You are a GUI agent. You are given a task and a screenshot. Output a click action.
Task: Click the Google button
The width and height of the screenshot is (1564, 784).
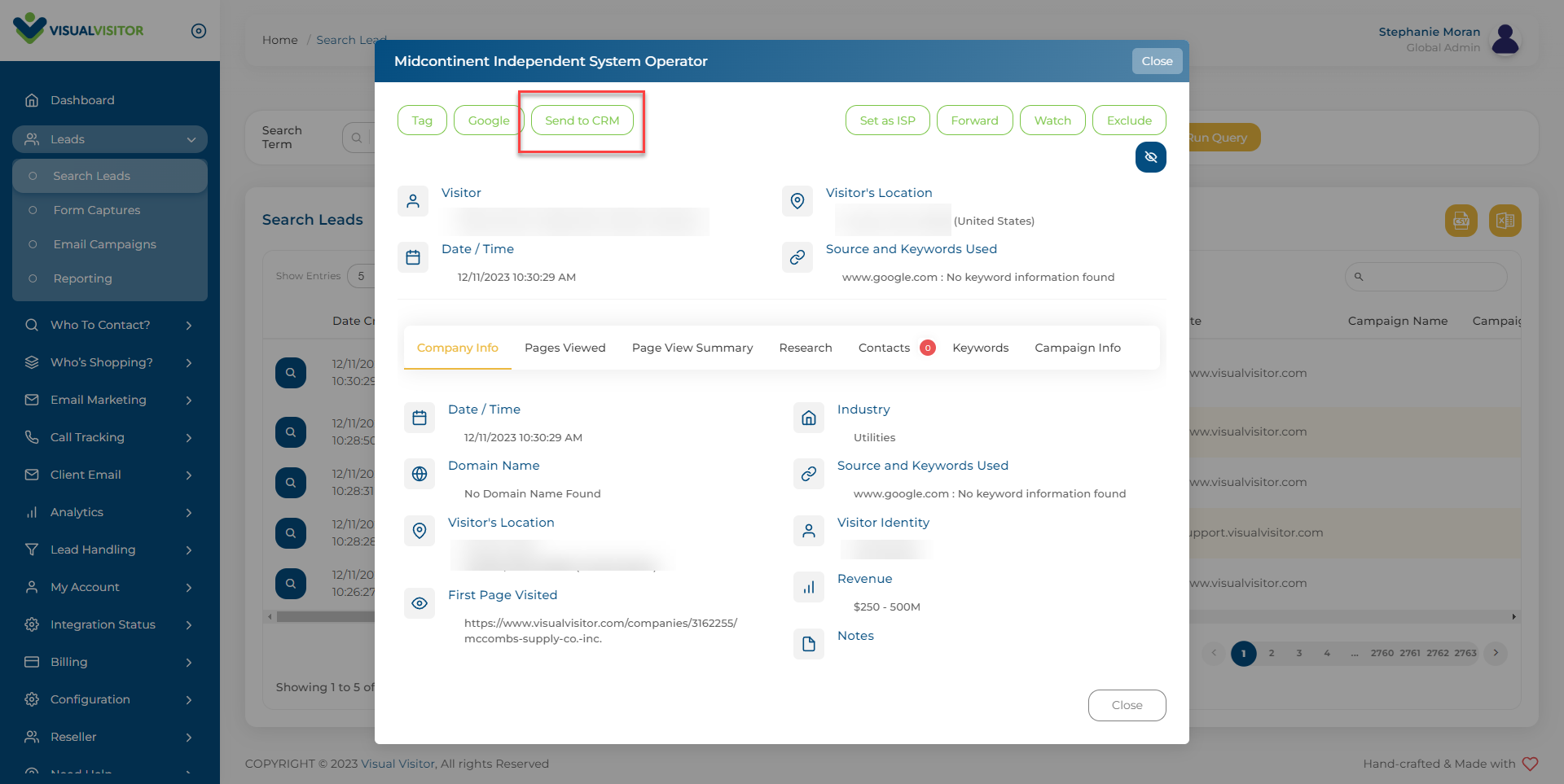(488, 120)
